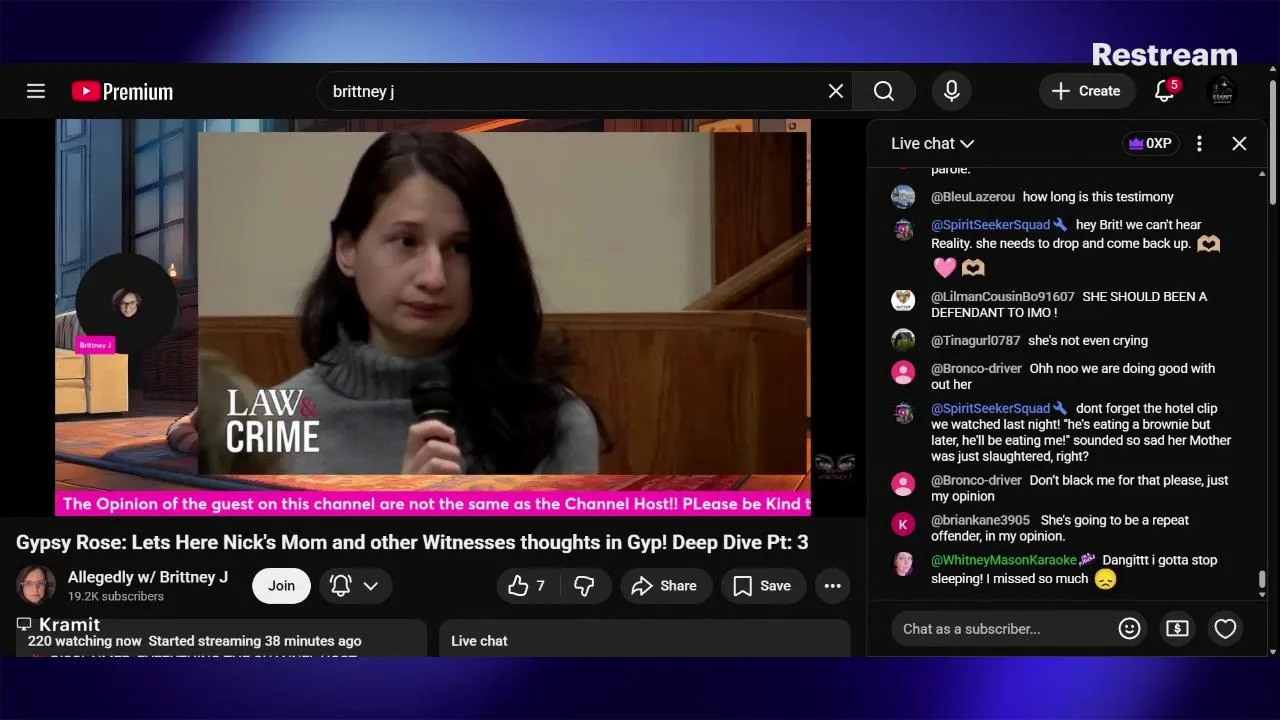Open the notifications bell
Viewport: 1280px width, 720px height.
[1164, 91]
